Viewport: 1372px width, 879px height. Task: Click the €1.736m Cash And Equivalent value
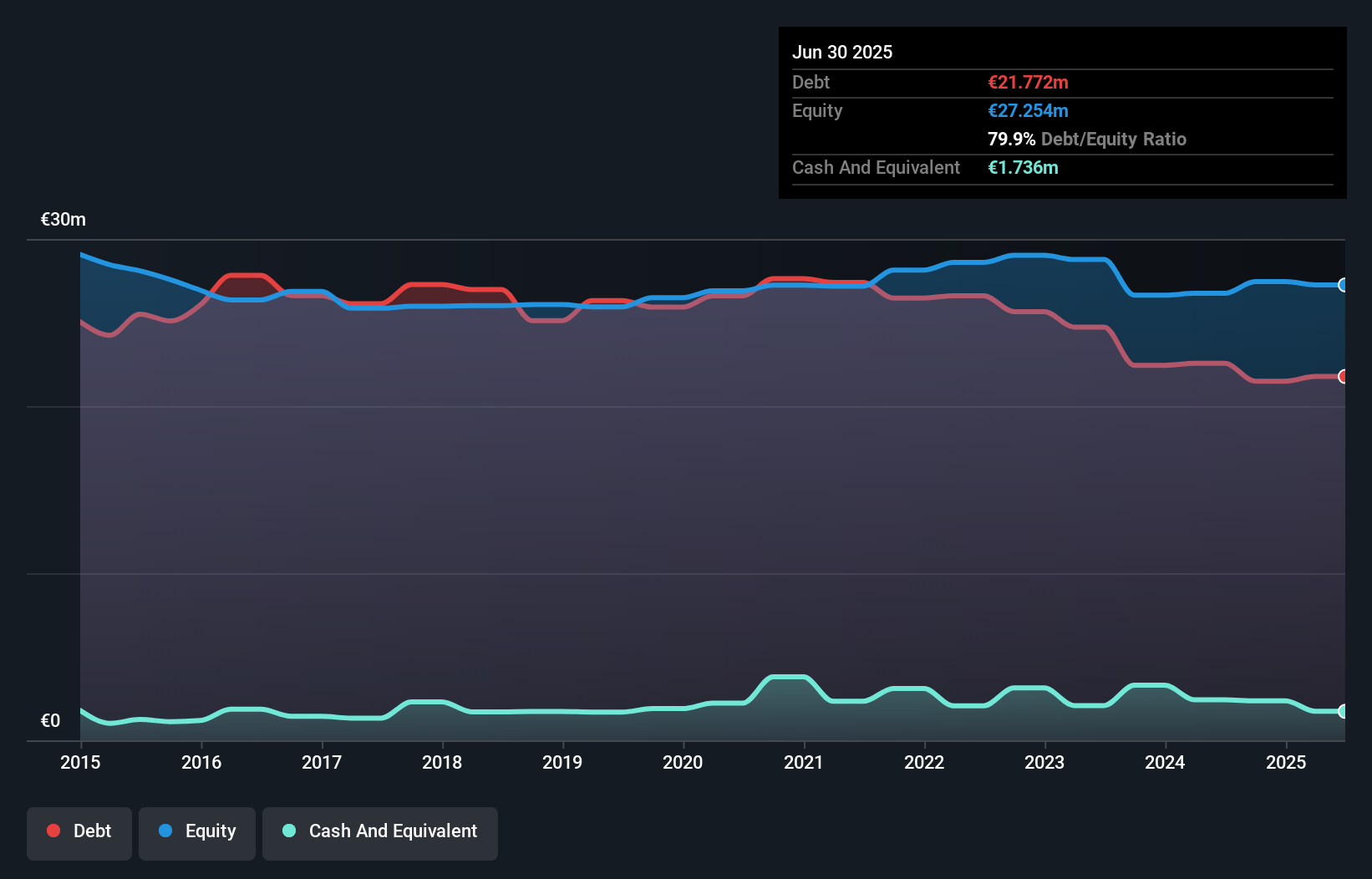coord(1023,167)
